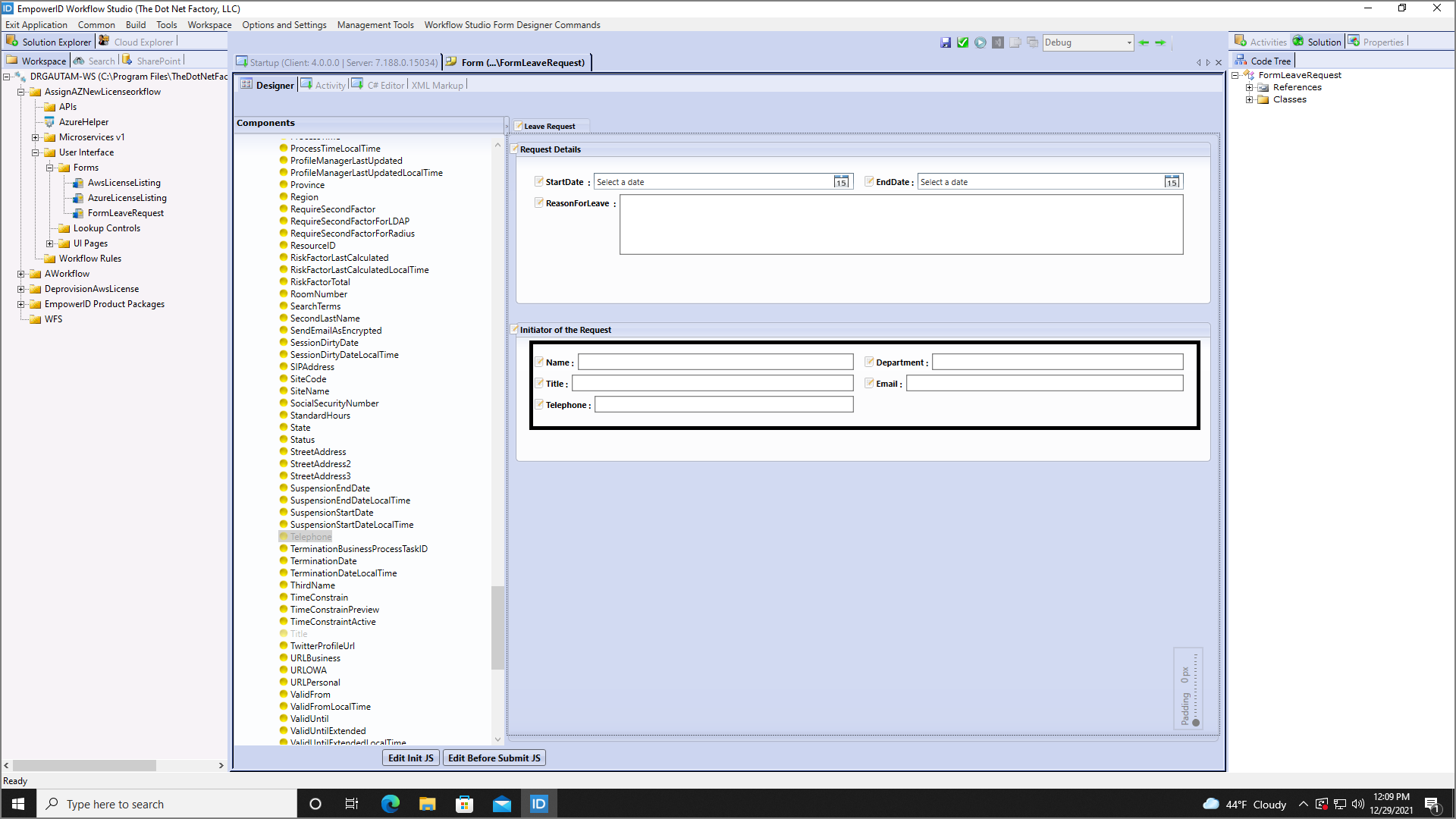Click Edit Before Submit JS button
Viewport: 1456px width, 819px height.
click(x=494, y=758)
